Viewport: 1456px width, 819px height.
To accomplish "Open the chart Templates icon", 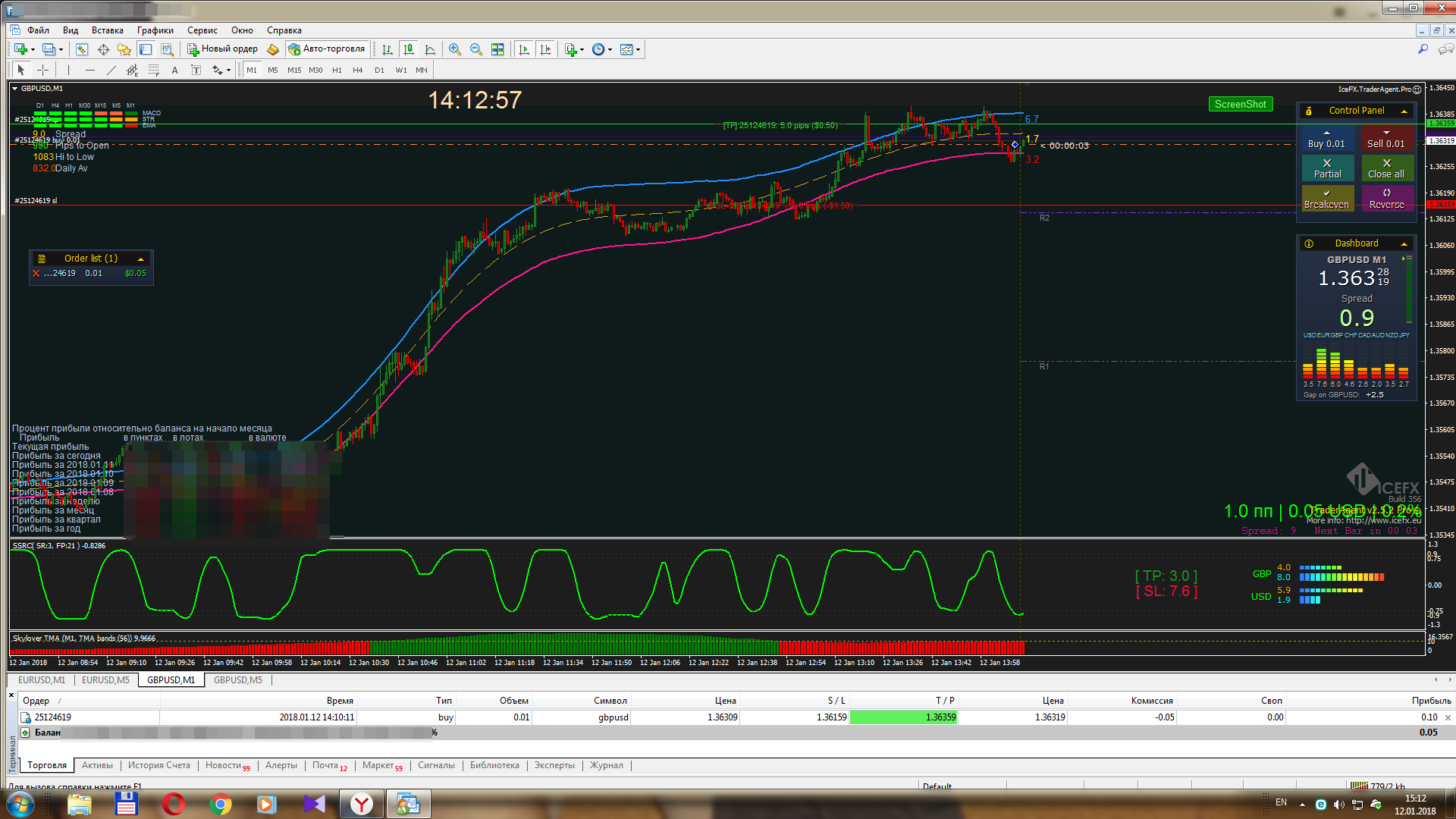I will (x=626, y=49).
